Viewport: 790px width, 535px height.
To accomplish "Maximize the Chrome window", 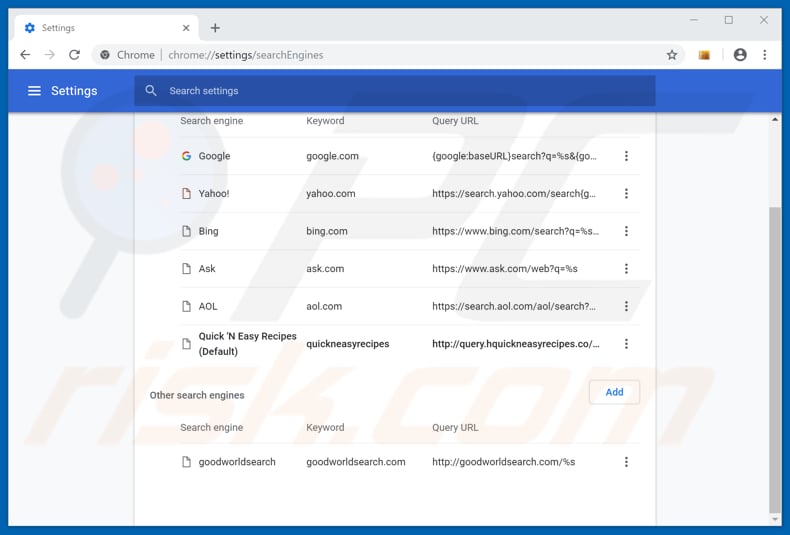I will [x=729, y=20].
